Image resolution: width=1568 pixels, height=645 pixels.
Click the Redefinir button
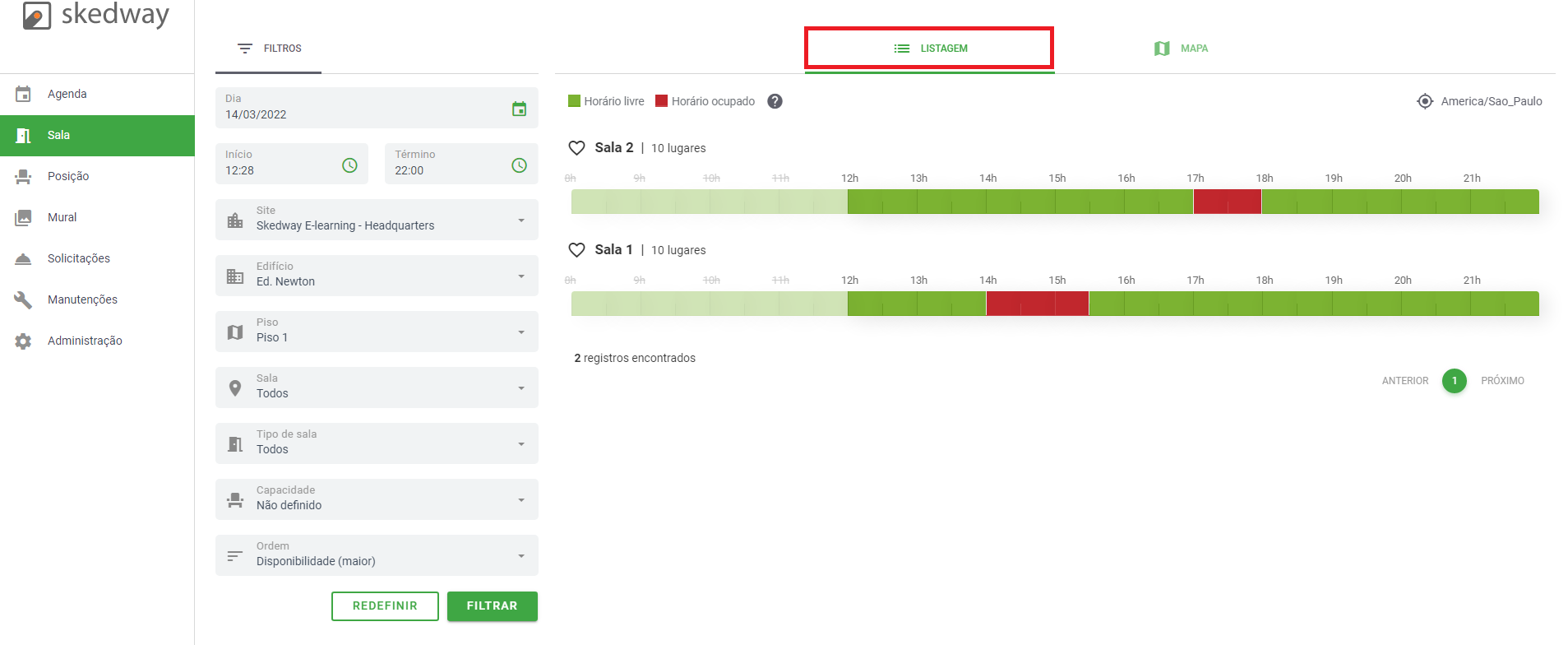click(x=385, y=606)
